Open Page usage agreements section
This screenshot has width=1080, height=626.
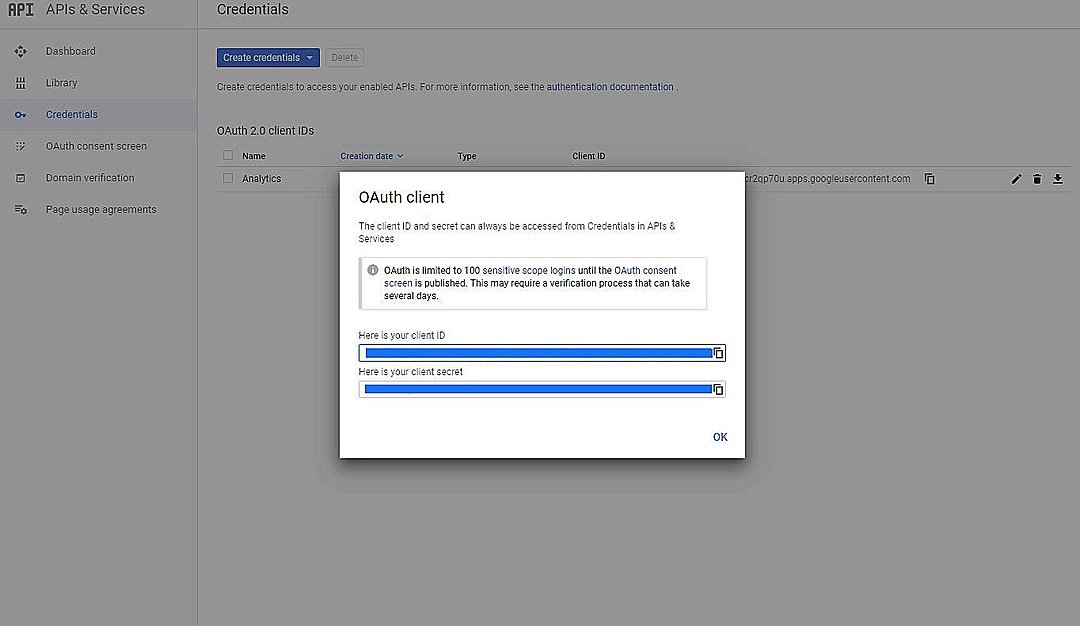coord(101,210)
